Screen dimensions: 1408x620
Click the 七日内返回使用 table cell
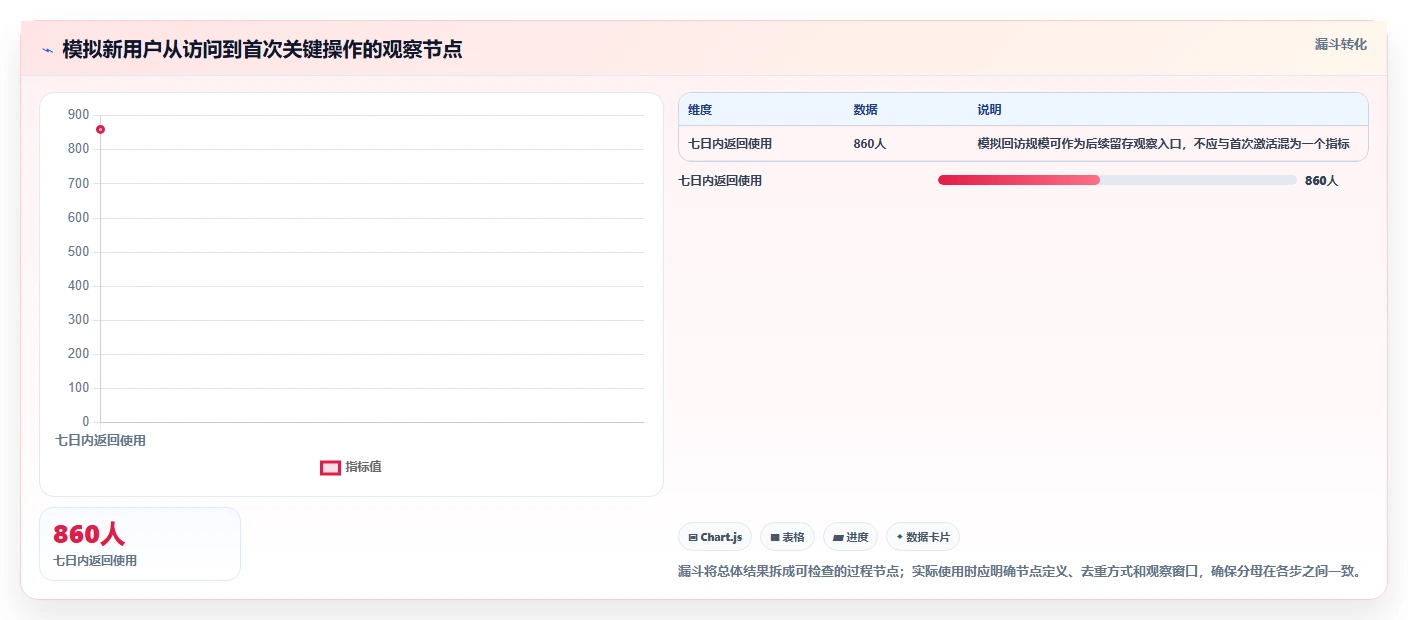(730, 144)
